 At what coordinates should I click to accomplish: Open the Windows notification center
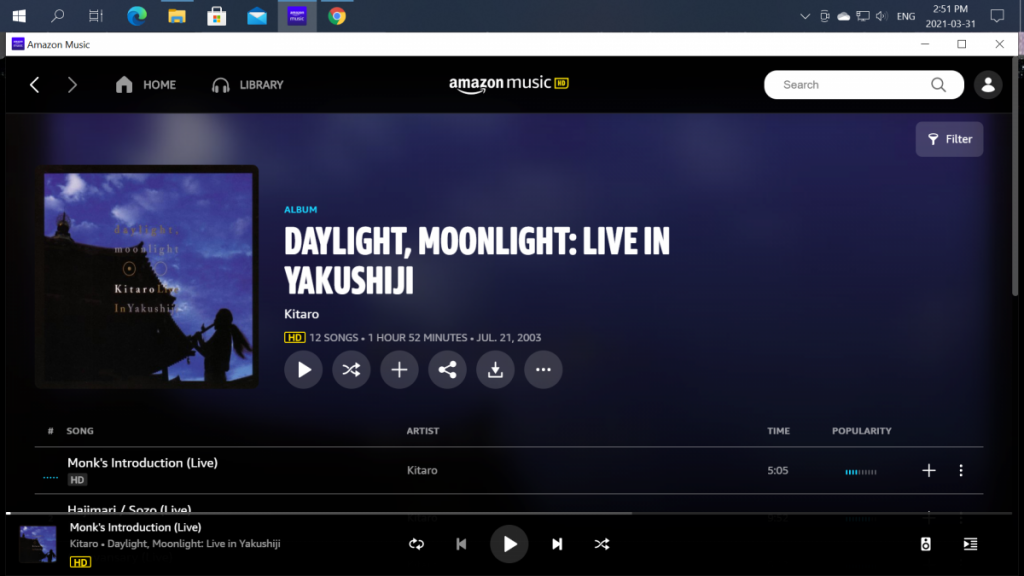997,16
